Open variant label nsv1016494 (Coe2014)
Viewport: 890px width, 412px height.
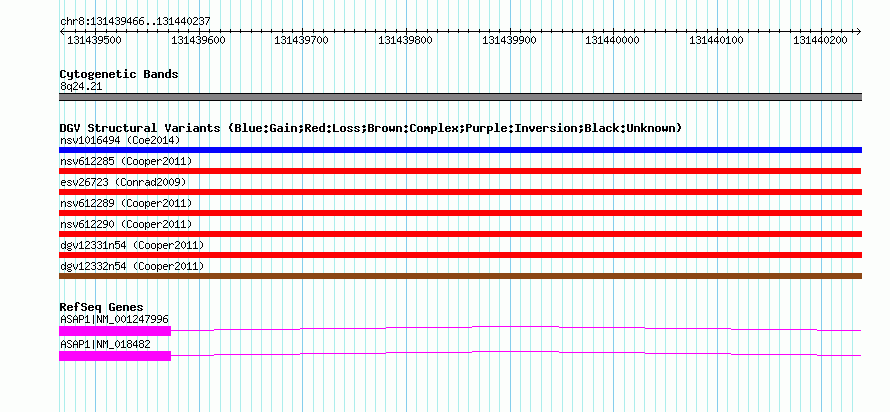[x=120, y=140]
